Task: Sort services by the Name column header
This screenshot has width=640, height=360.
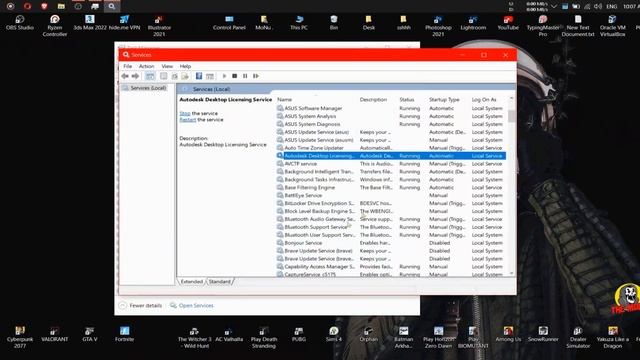Action: coord(284,100)
